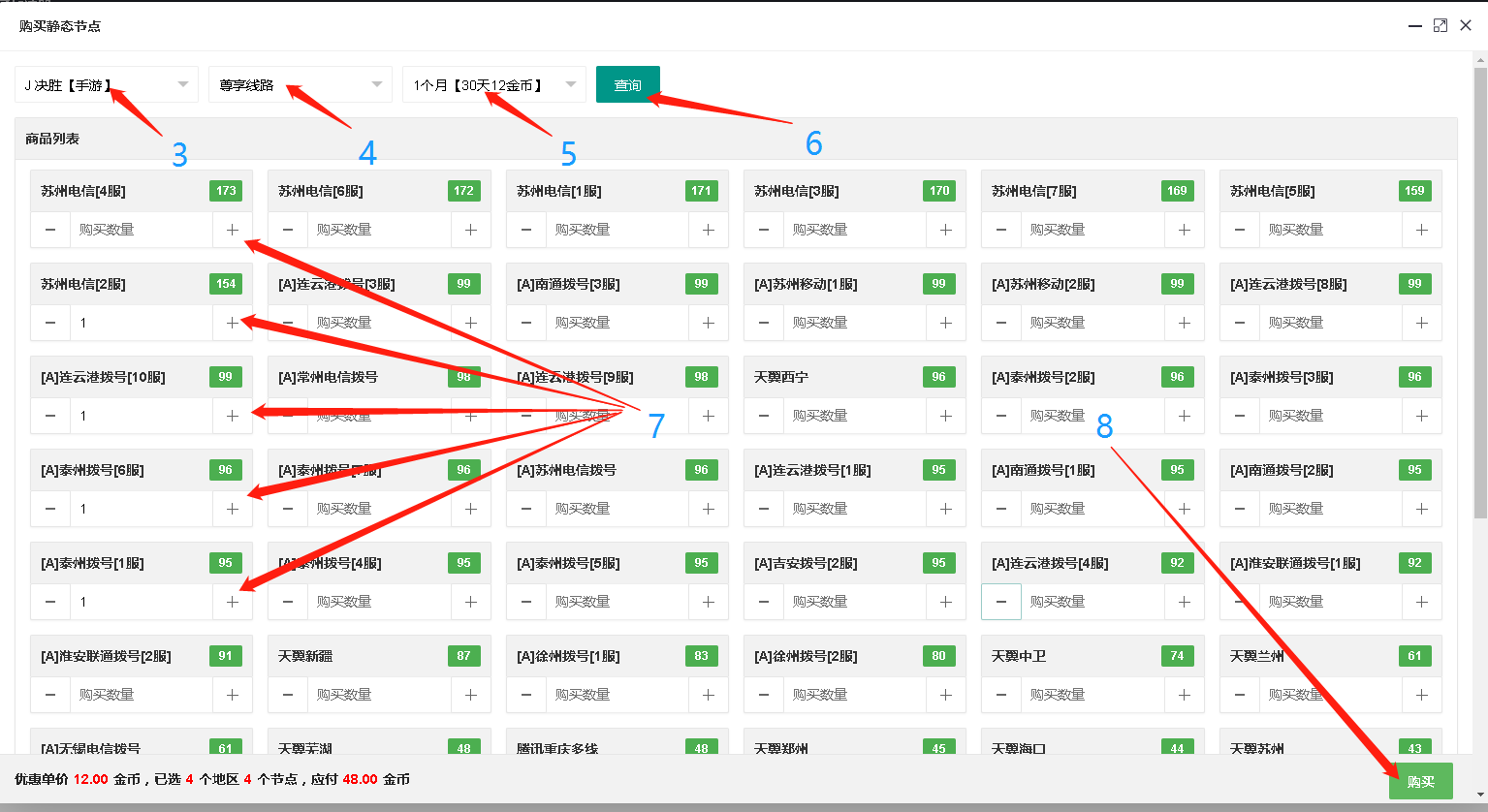Screen dimensions: 1488x812
Task: Increase quantity for 天翼西宁
Action: tap(945, 416)
